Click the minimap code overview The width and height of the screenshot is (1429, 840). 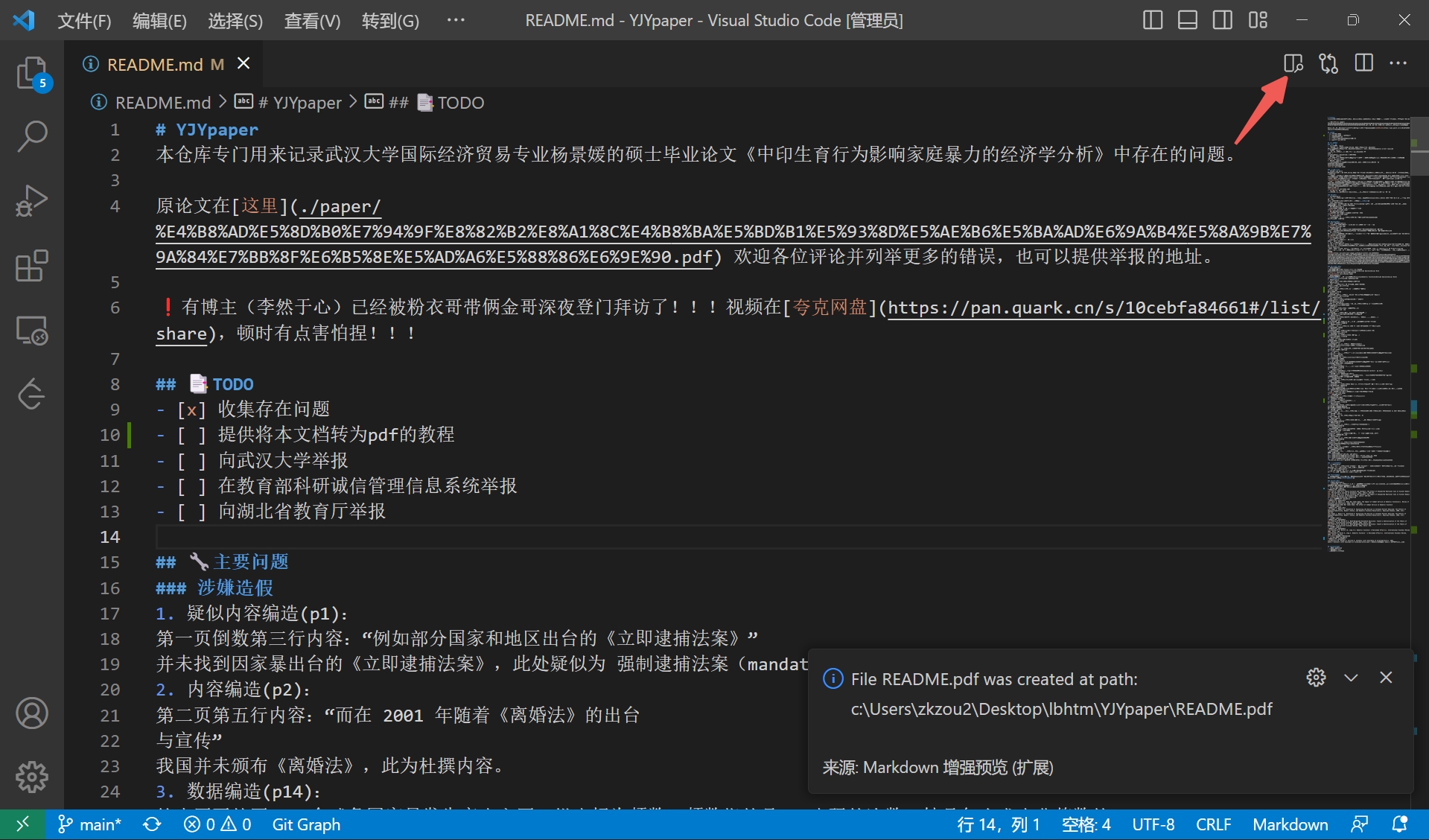coord(1368,334)
